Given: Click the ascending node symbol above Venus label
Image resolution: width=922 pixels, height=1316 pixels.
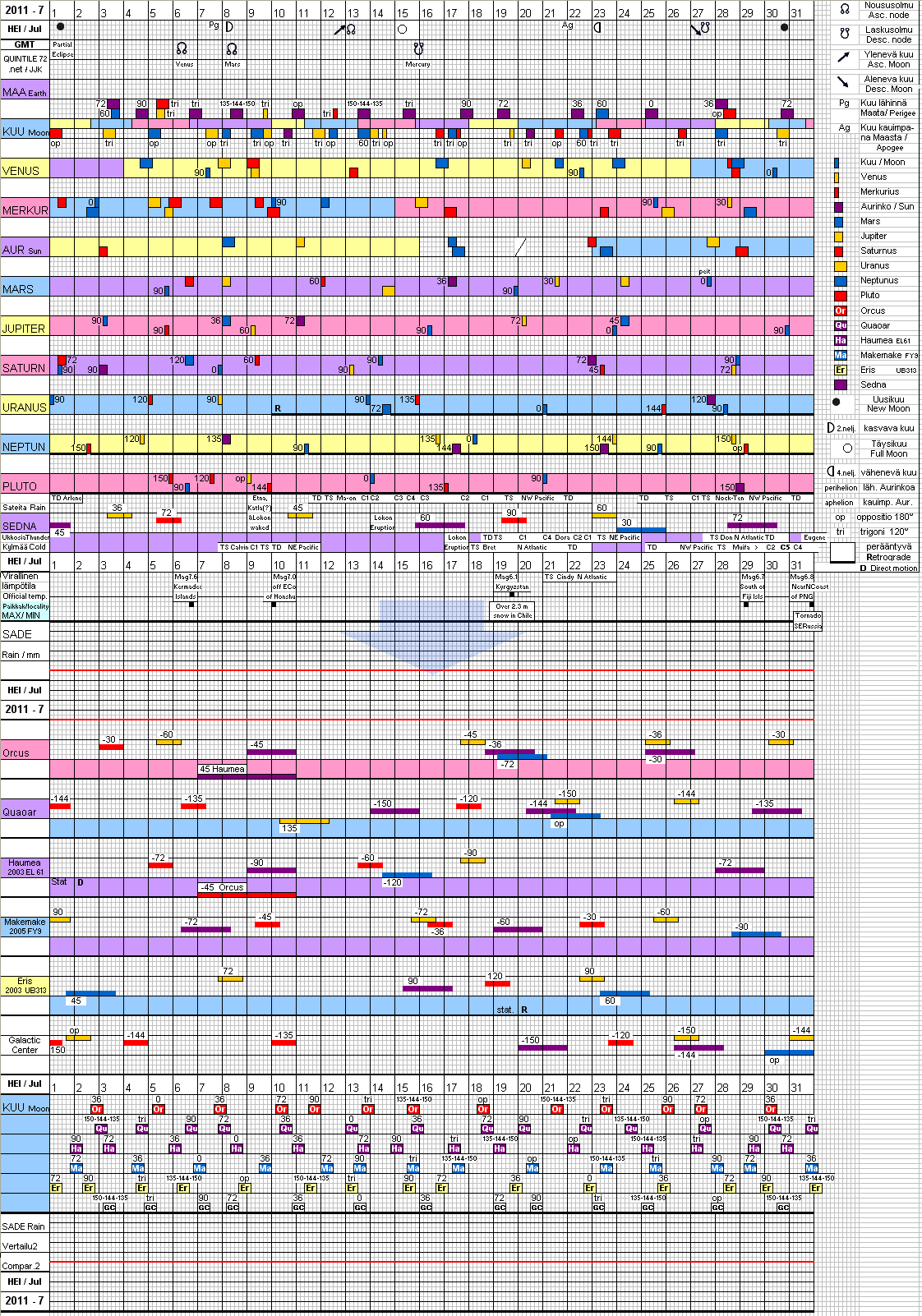Looking at the screenshot, I should pos(182,48).
